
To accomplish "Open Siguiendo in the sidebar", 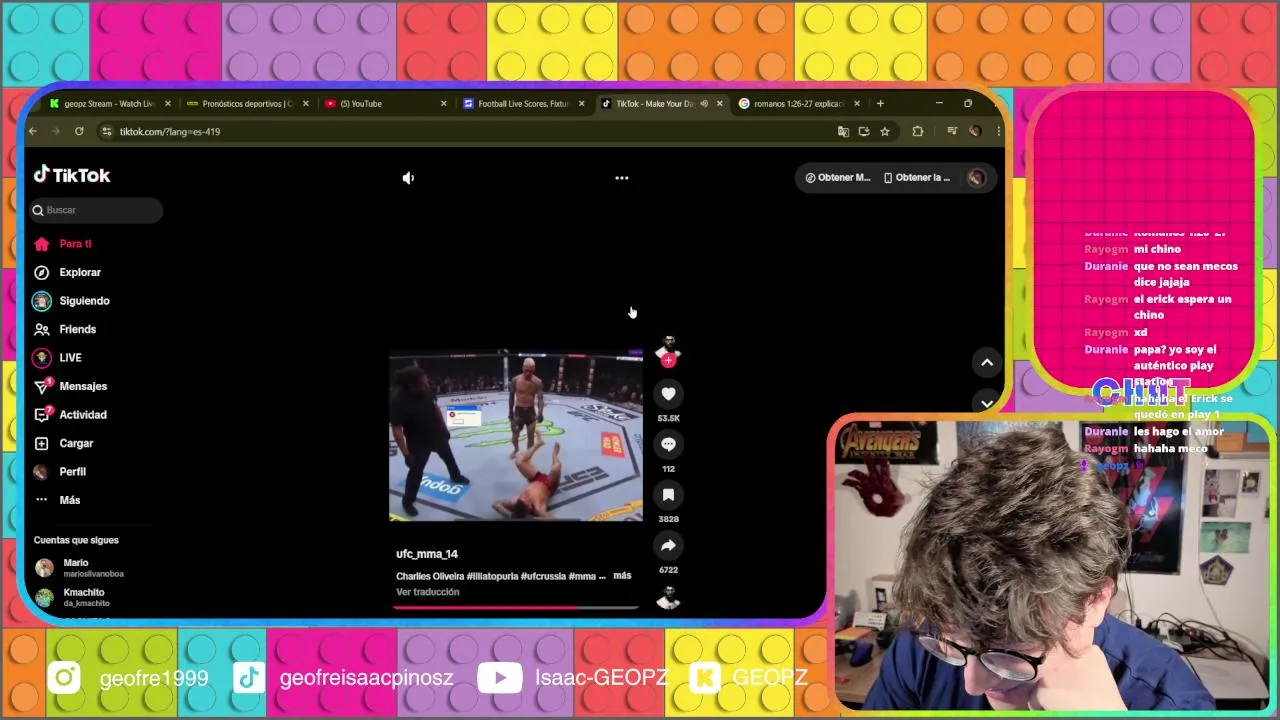I will [x=84, y=301].
